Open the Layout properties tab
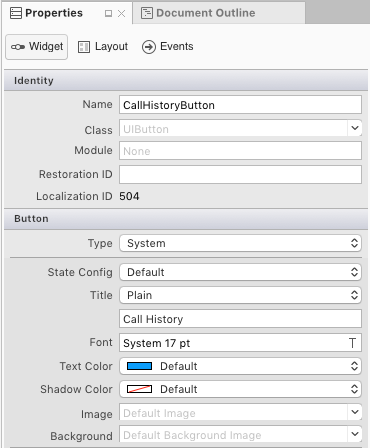Image resolution: width=370 pixels, height=448 pixels. [103, 47]
